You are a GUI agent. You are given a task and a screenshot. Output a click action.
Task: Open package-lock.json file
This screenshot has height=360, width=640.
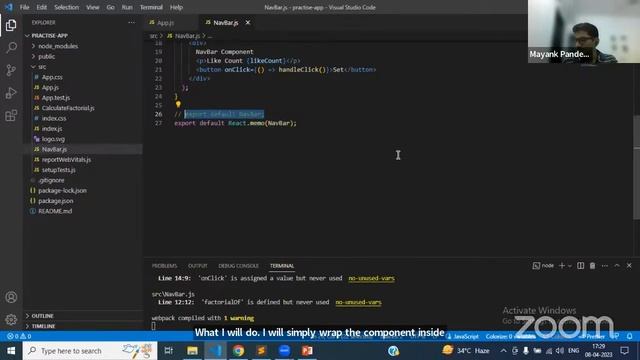(x=62, y=191)
